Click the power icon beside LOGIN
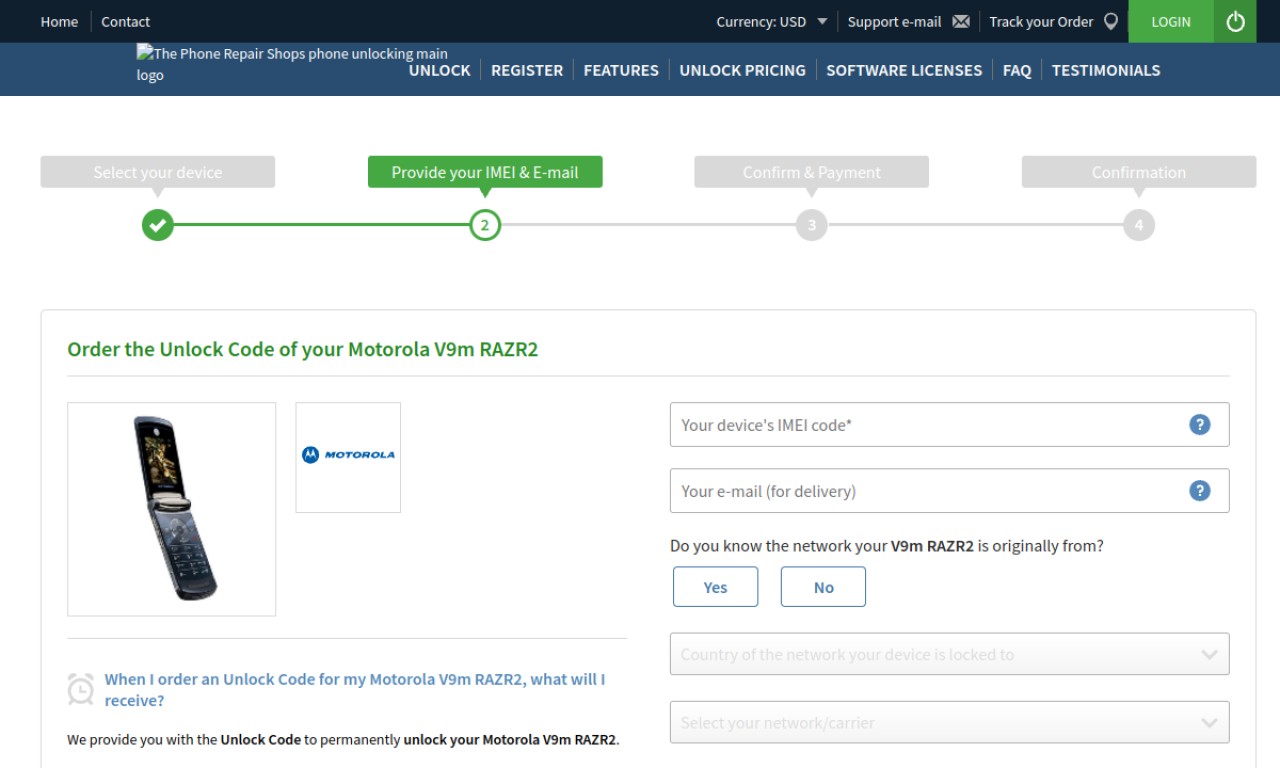The width and height of the screenshot is (1280, 768). click(x=1235, y=21)
